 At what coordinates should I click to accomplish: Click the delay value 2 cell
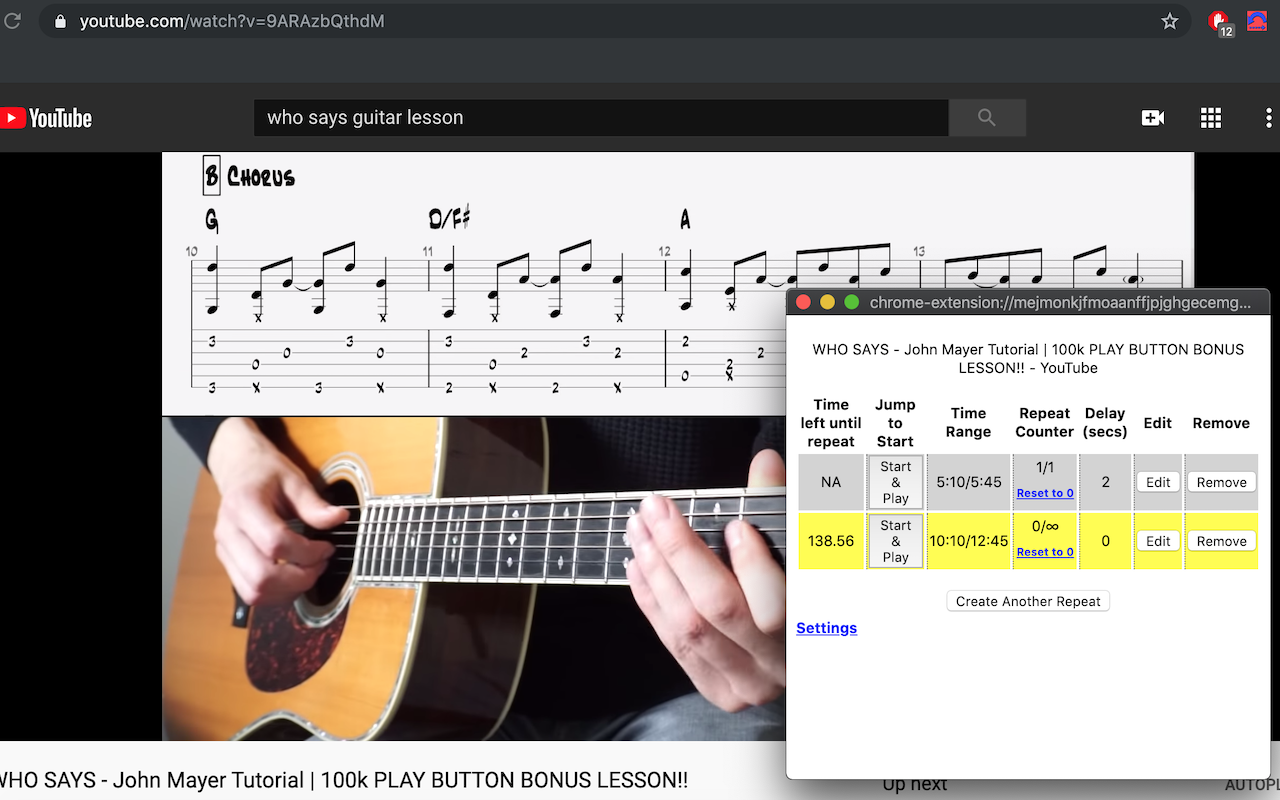1105,482
